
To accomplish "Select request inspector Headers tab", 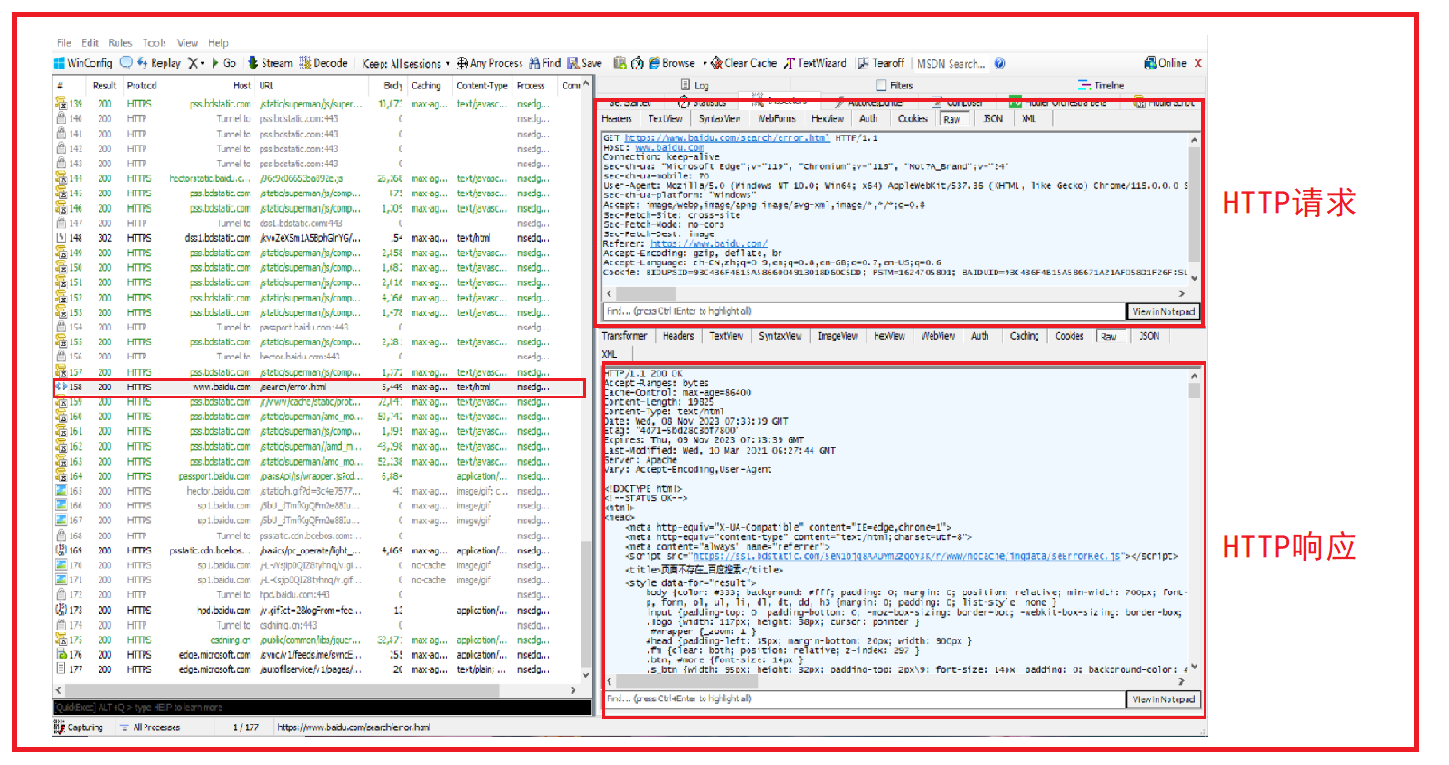I will pyautogui.click(x=616, y=118).
